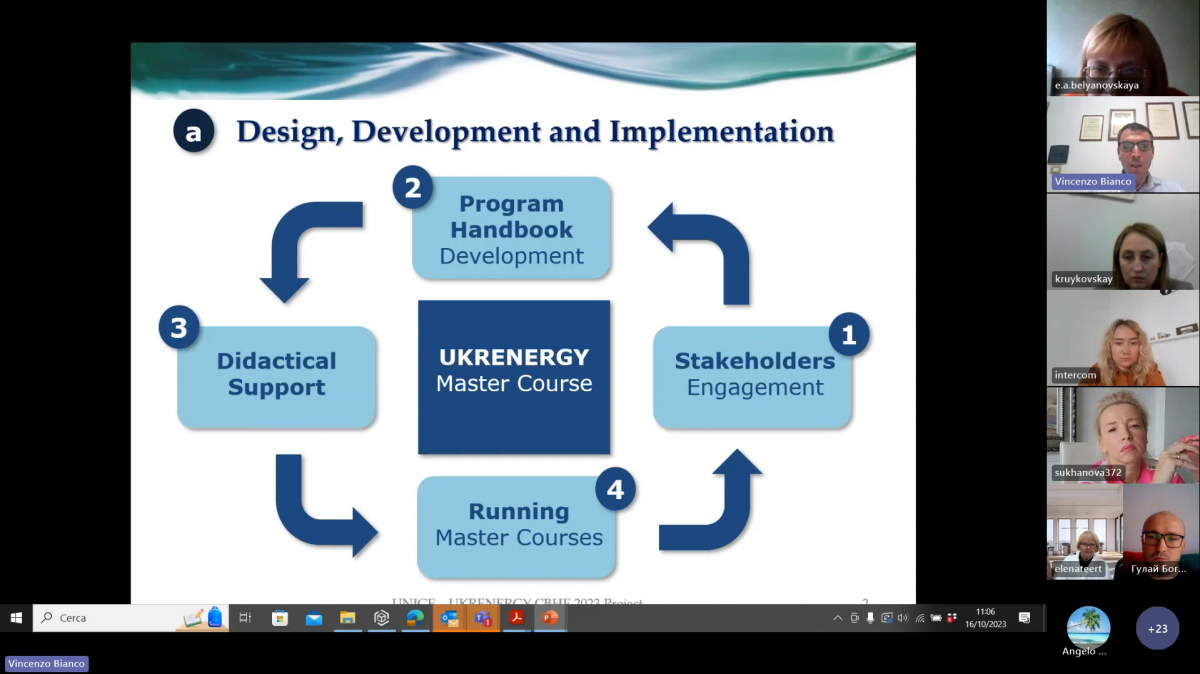The width and height of the screenshot is (1200, 674).
Task: Select Vincenzo Bianco's video tile
Action: pyautogui.click(x=1122, y=144)
